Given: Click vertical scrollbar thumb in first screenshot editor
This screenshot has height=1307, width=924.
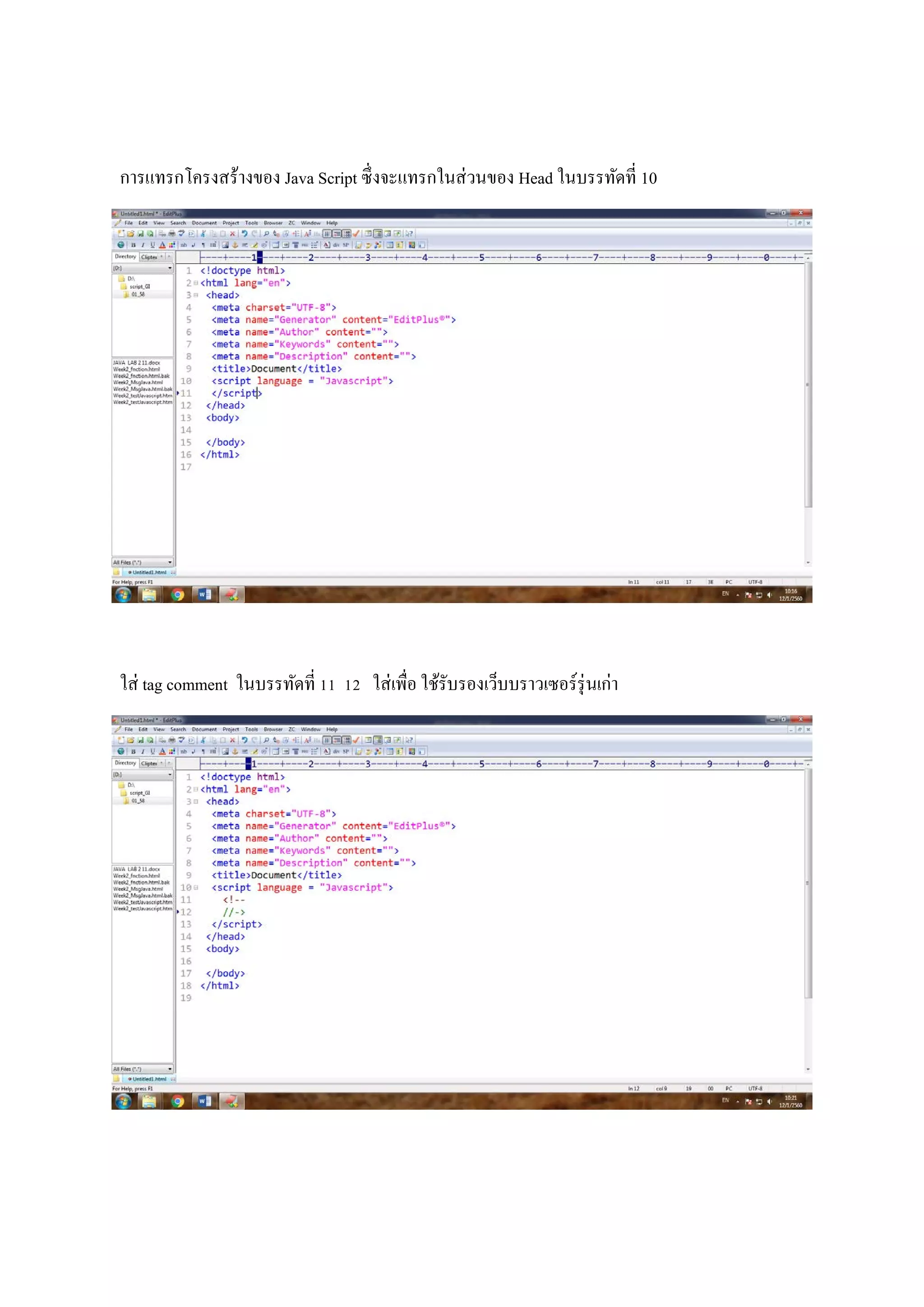Looking at the screenshot, I should point(808,384).
